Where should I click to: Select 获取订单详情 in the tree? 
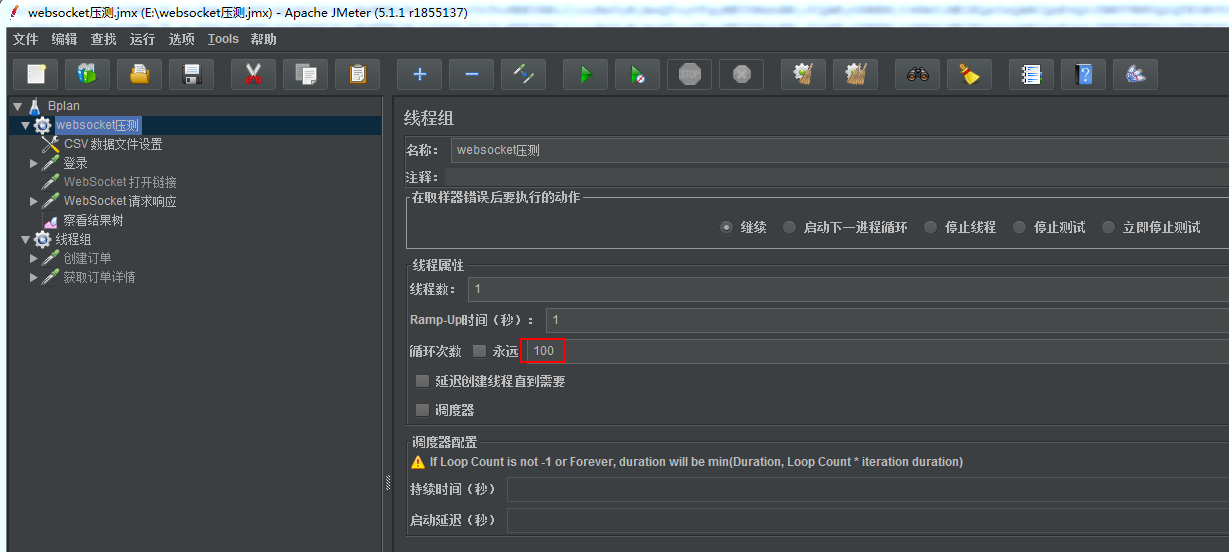99,277
